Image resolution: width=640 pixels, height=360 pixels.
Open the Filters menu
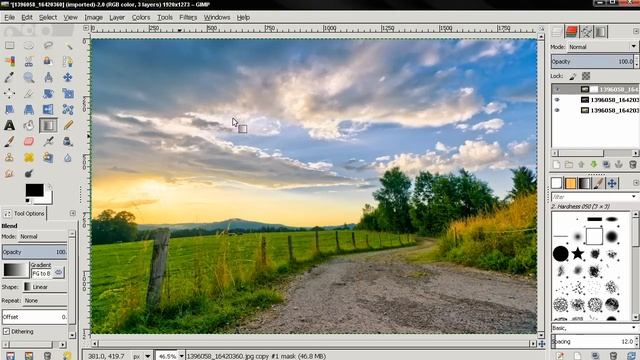pyautogui.click(x=188, y=17)
